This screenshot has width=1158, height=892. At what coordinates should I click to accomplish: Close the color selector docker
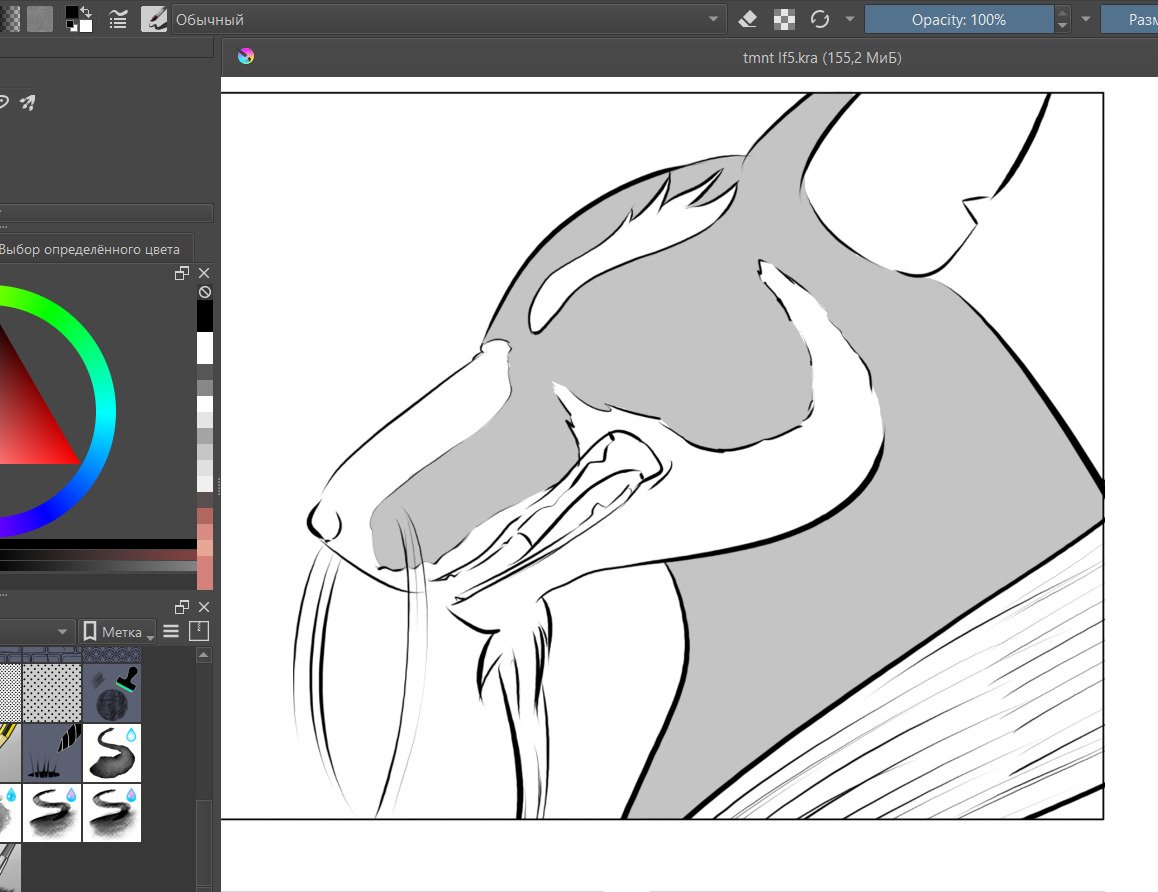(205, 273)
